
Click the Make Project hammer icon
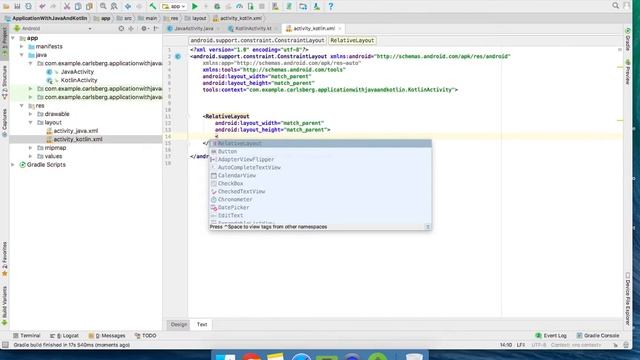153,6
